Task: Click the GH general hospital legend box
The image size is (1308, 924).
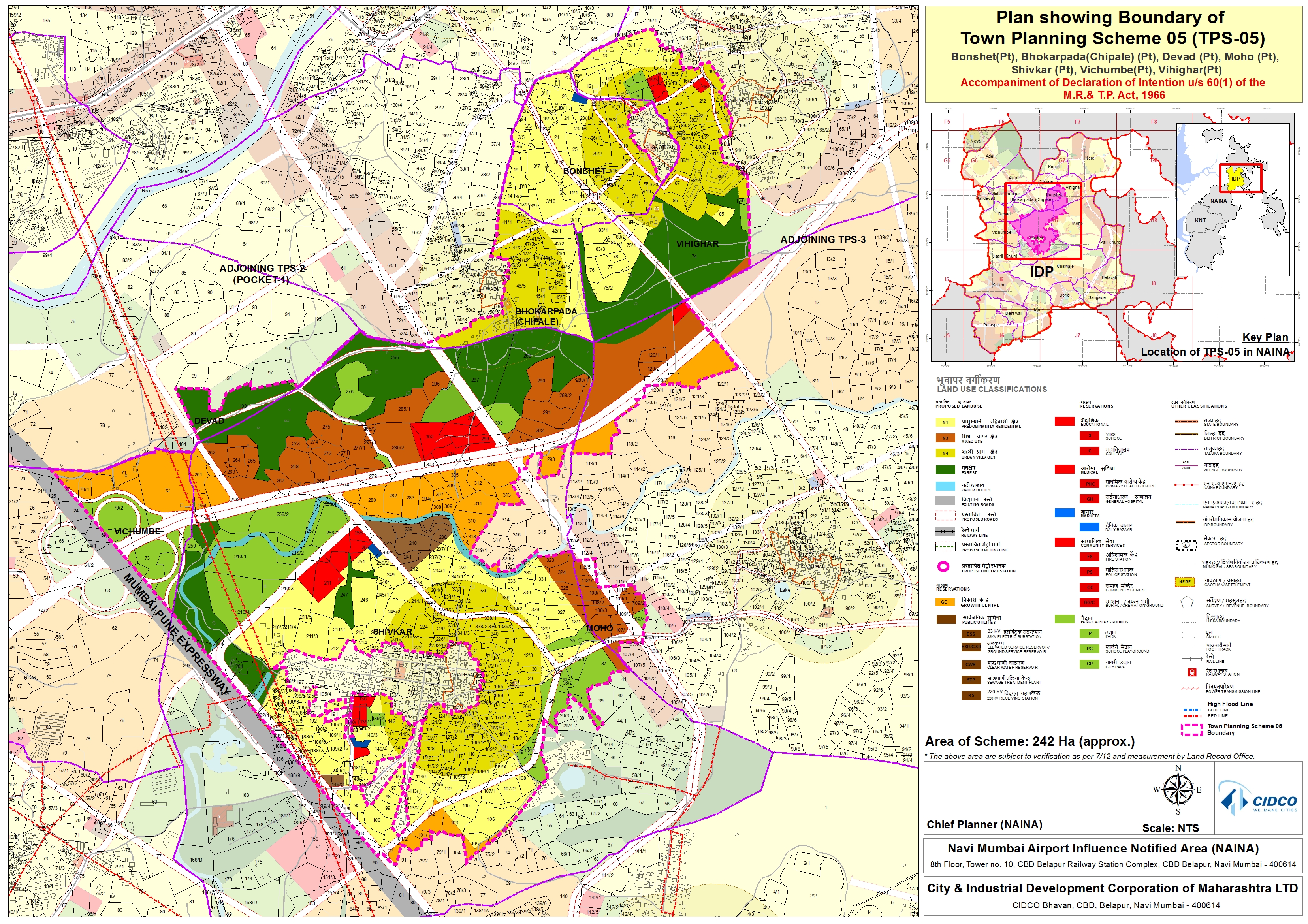Action: [x=1089, y=499]
